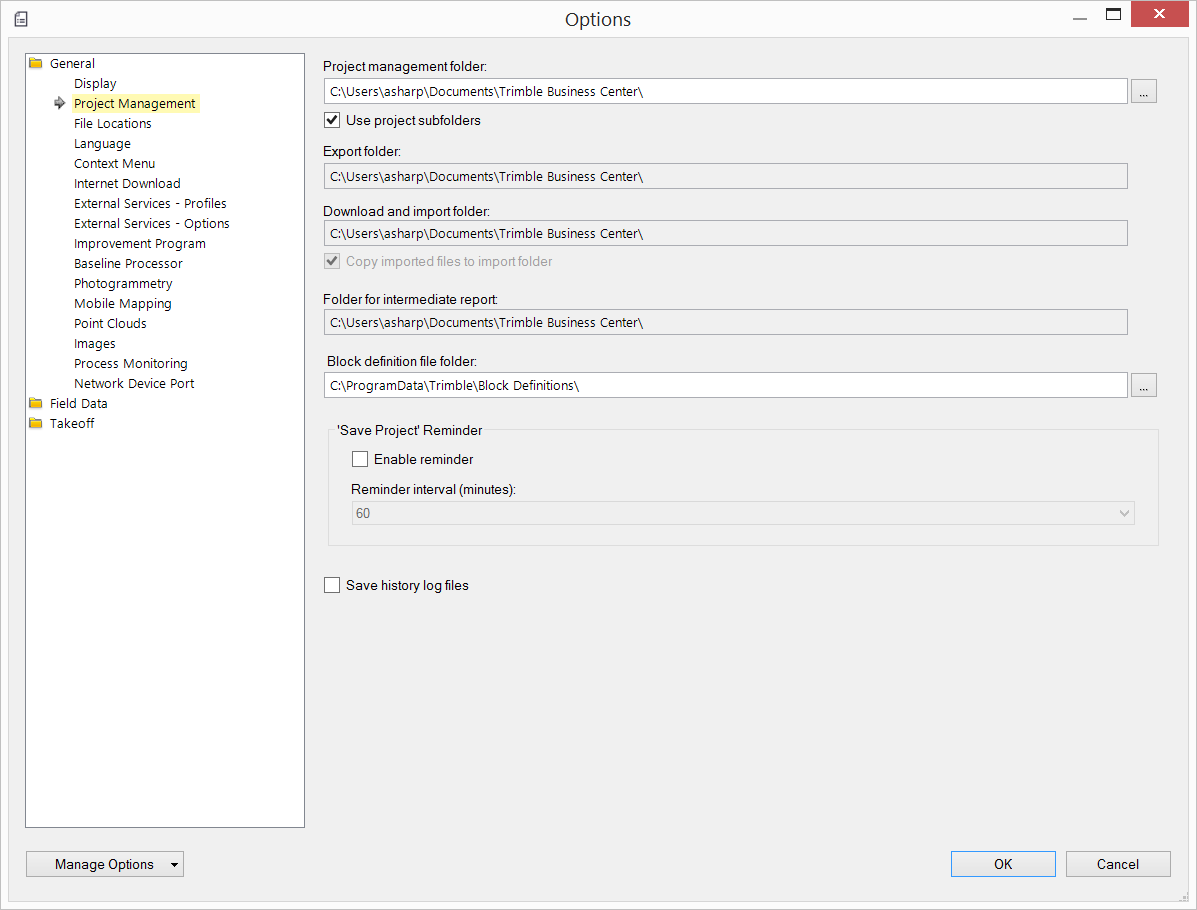The width and height of the screenshot is (1197, 910).
Task: Click the General folder icon
Action: point(36,64)
